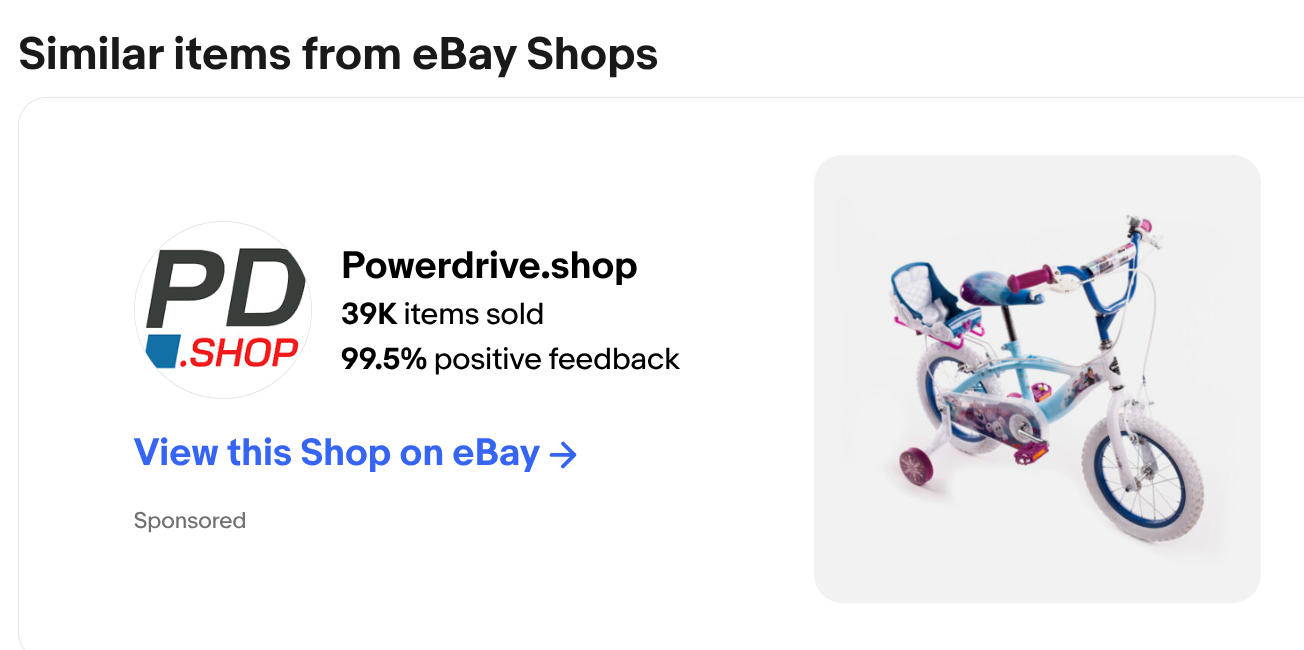
Task: Click the arrow after View this Shop
Action: pyautogui.click(x=564, y=455)
